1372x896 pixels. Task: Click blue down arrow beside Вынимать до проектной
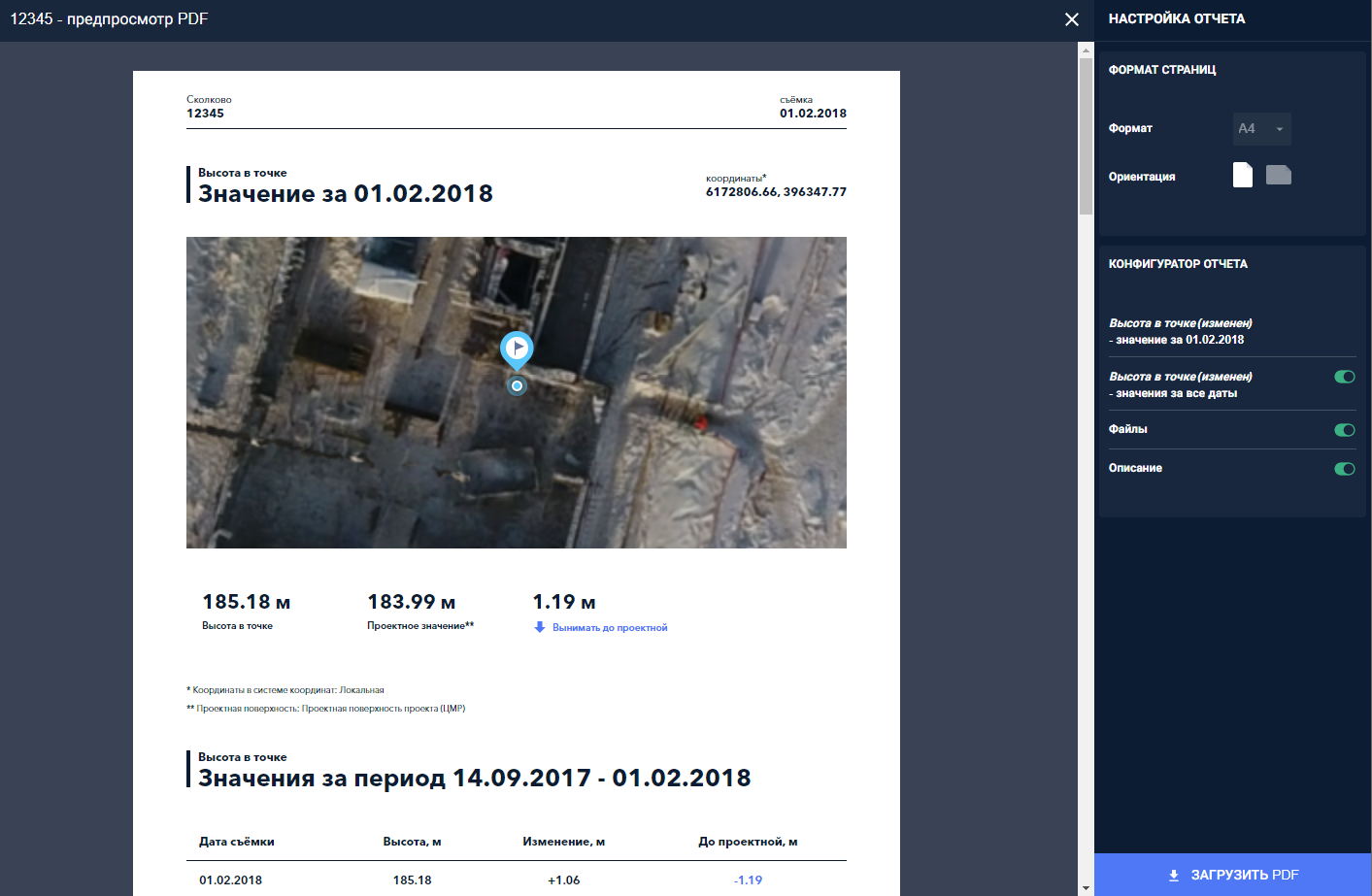point(540,627)
